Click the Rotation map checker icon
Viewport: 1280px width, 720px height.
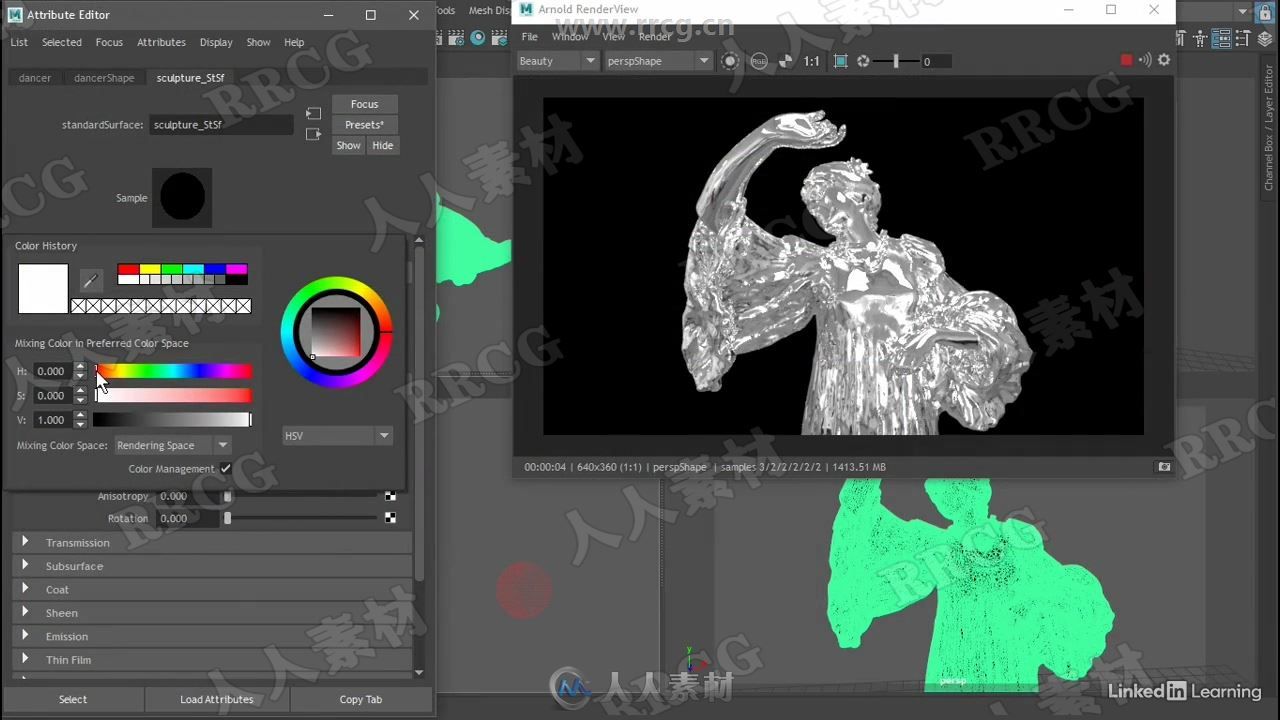click(390, 518)
